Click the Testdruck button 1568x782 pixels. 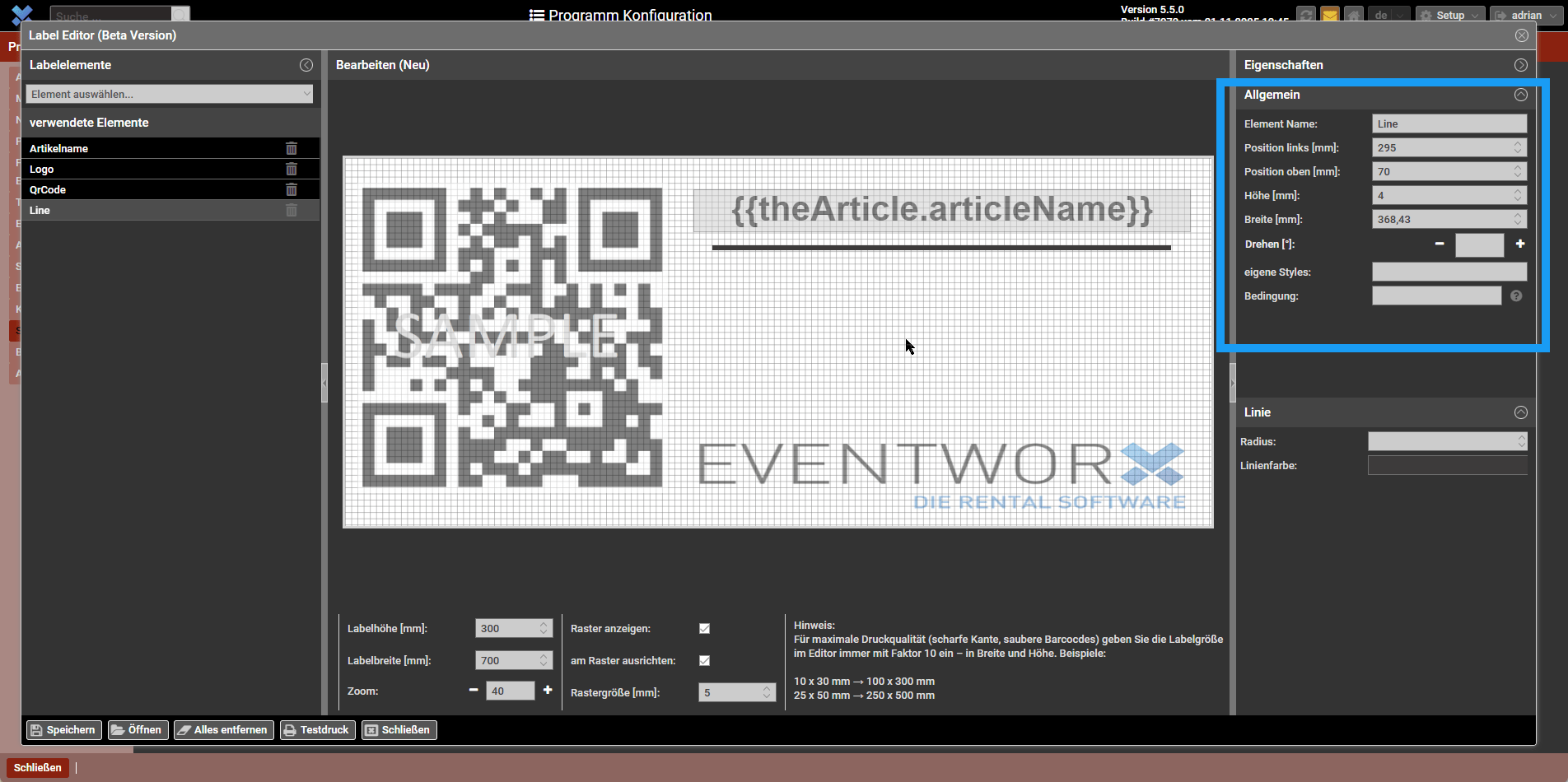click(x=317, y=730)
